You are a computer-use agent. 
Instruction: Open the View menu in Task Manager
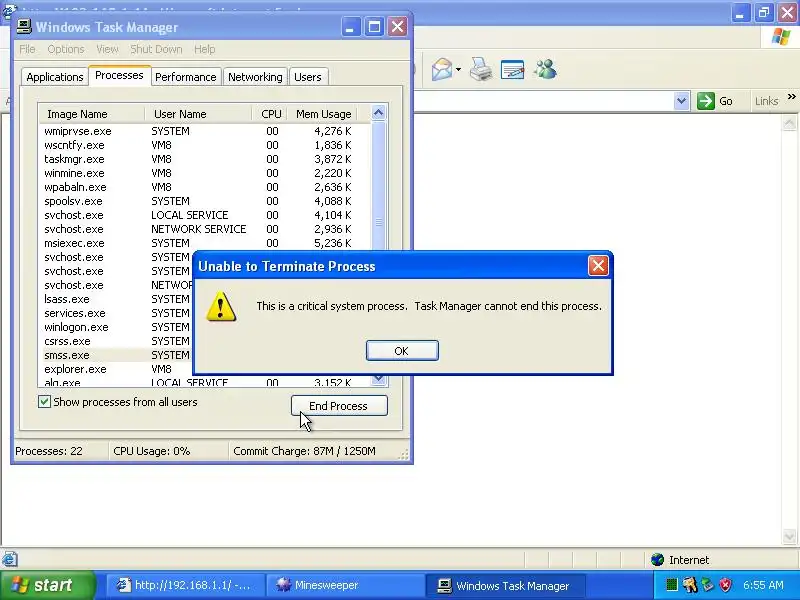[x=107, y=49]
